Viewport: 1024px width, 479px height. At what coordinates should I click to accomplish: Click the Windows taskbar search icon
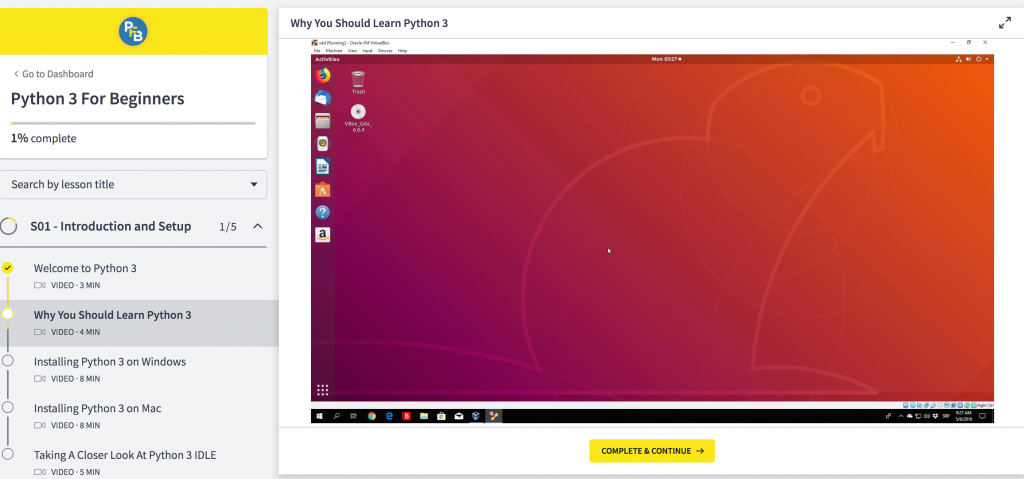coord(337,416)
